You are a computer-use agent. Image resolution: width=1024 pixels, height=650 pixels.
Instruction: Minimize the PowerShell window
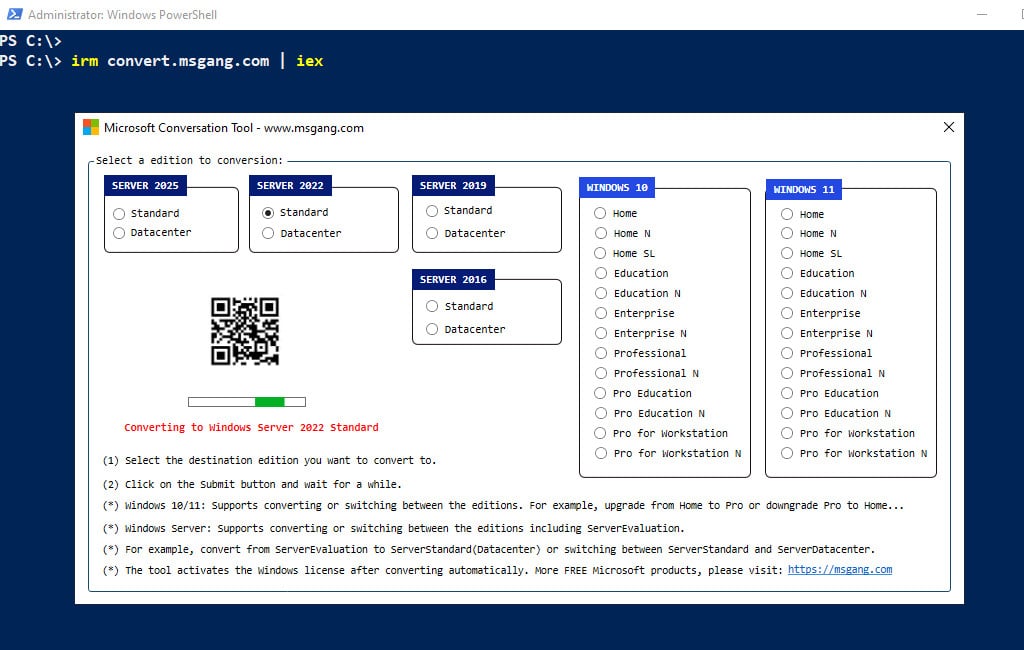982,14
